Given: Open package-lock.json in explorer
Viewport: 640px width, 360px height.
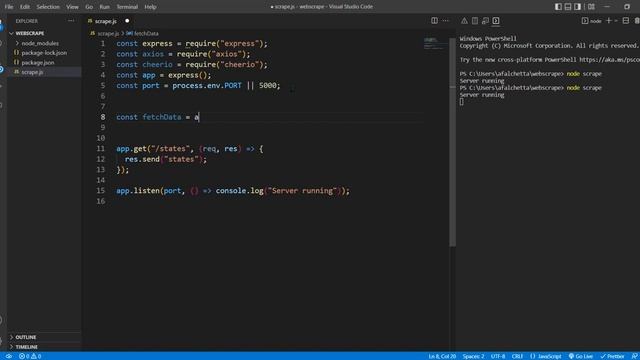Looking at the screenshot, I should point(44,53).
